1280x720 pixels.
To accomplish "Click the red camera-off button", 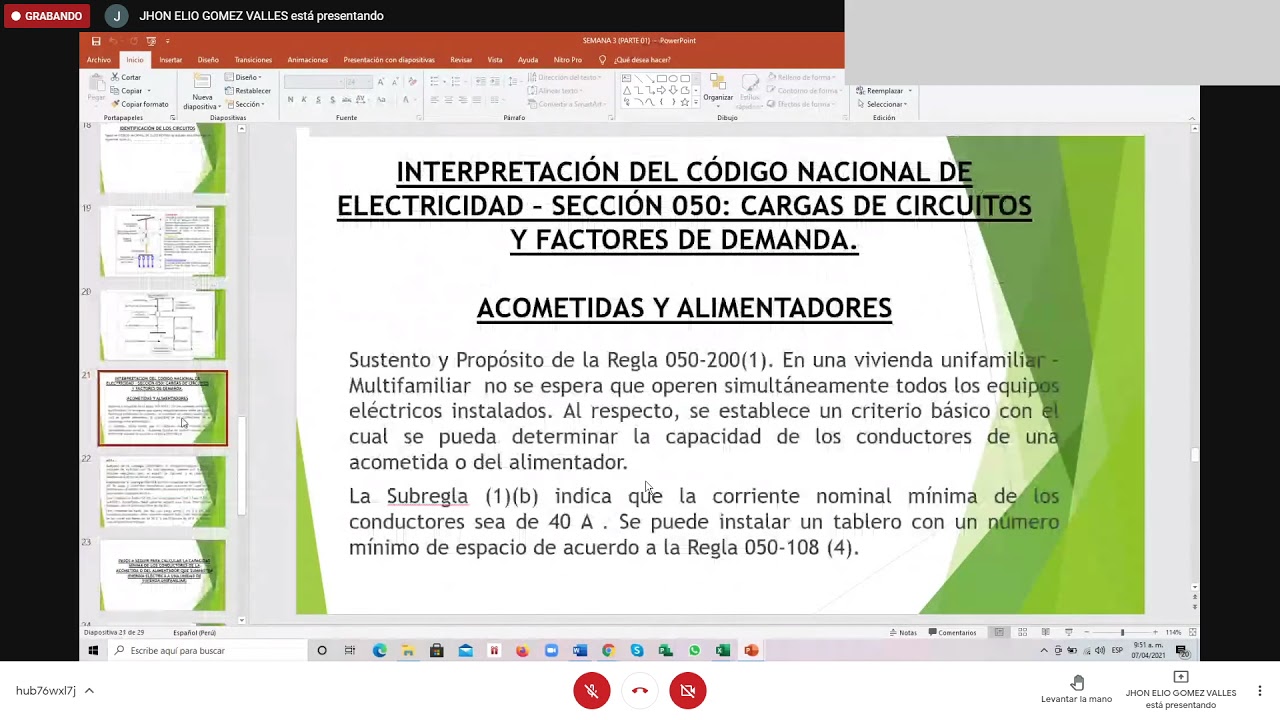I will tap(688, 691).
